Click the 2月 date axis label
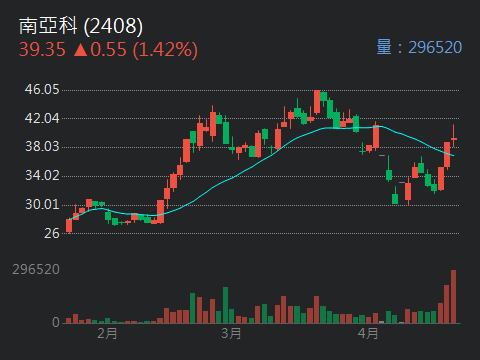480x360 pixels. tap(107, 333)
